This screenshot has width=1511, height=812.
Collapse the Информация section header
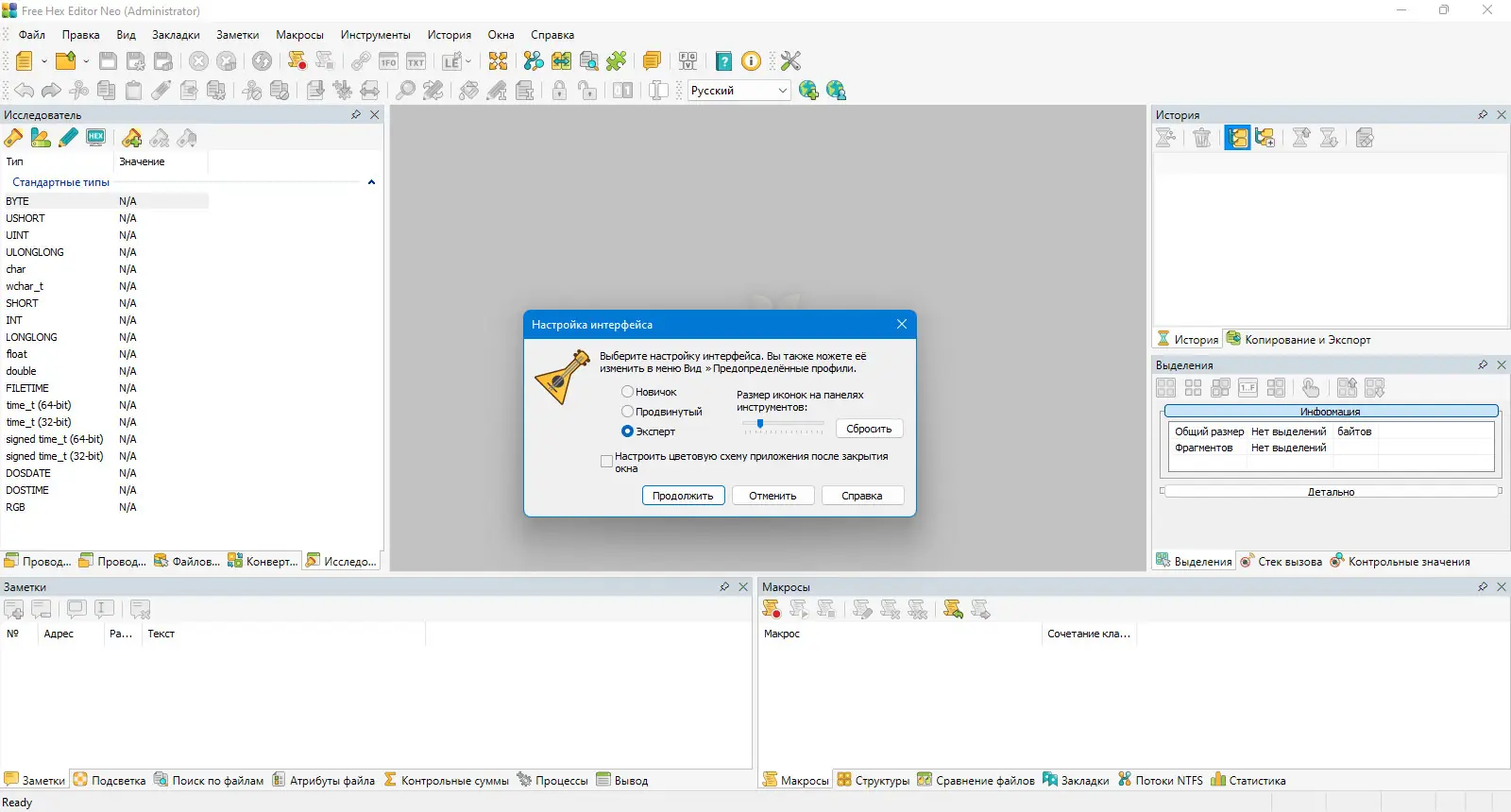point(1331,412)
